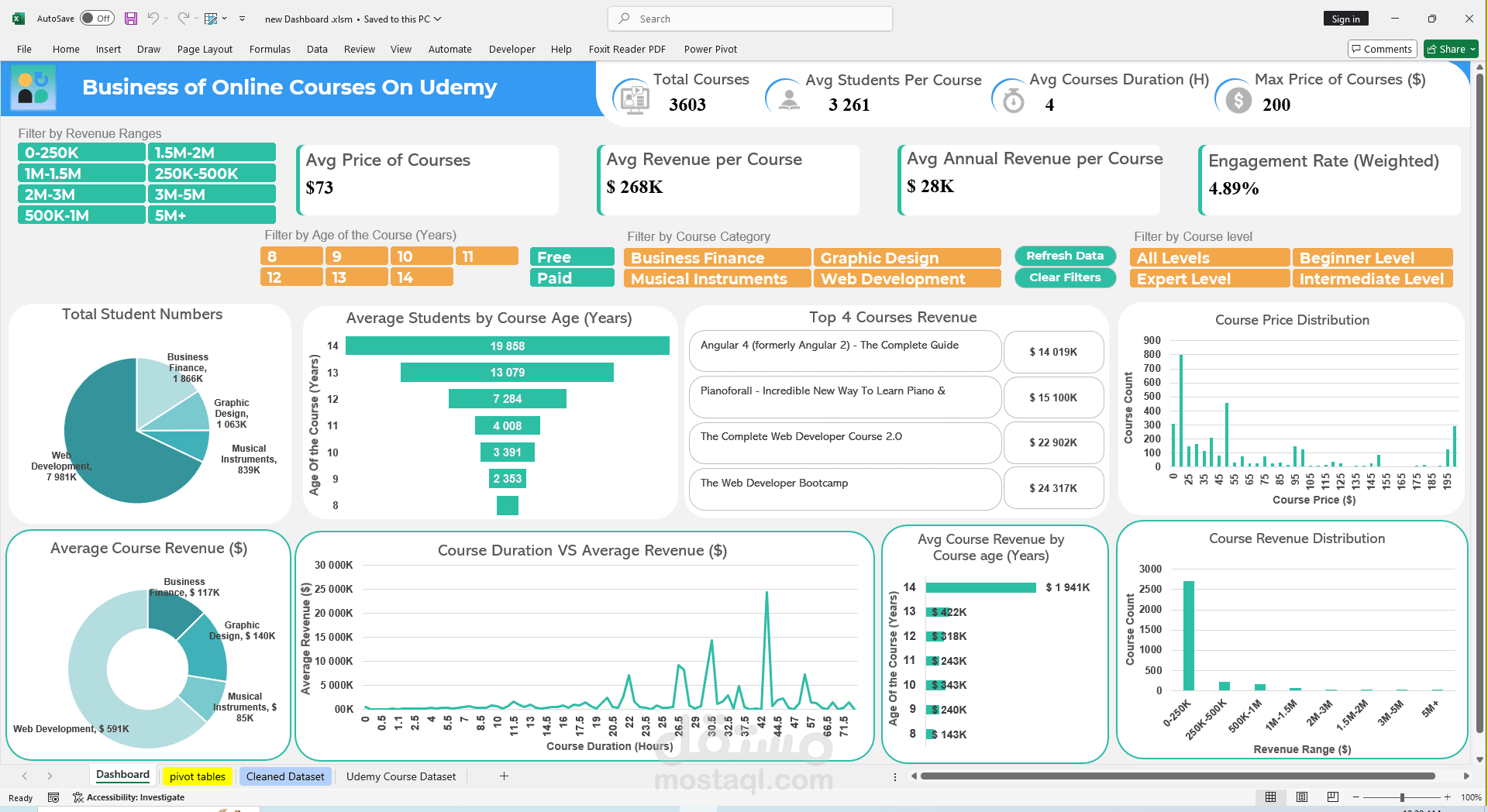
Task: Click the Avg Students Per Course person icon
Action: tap(789, 100)
